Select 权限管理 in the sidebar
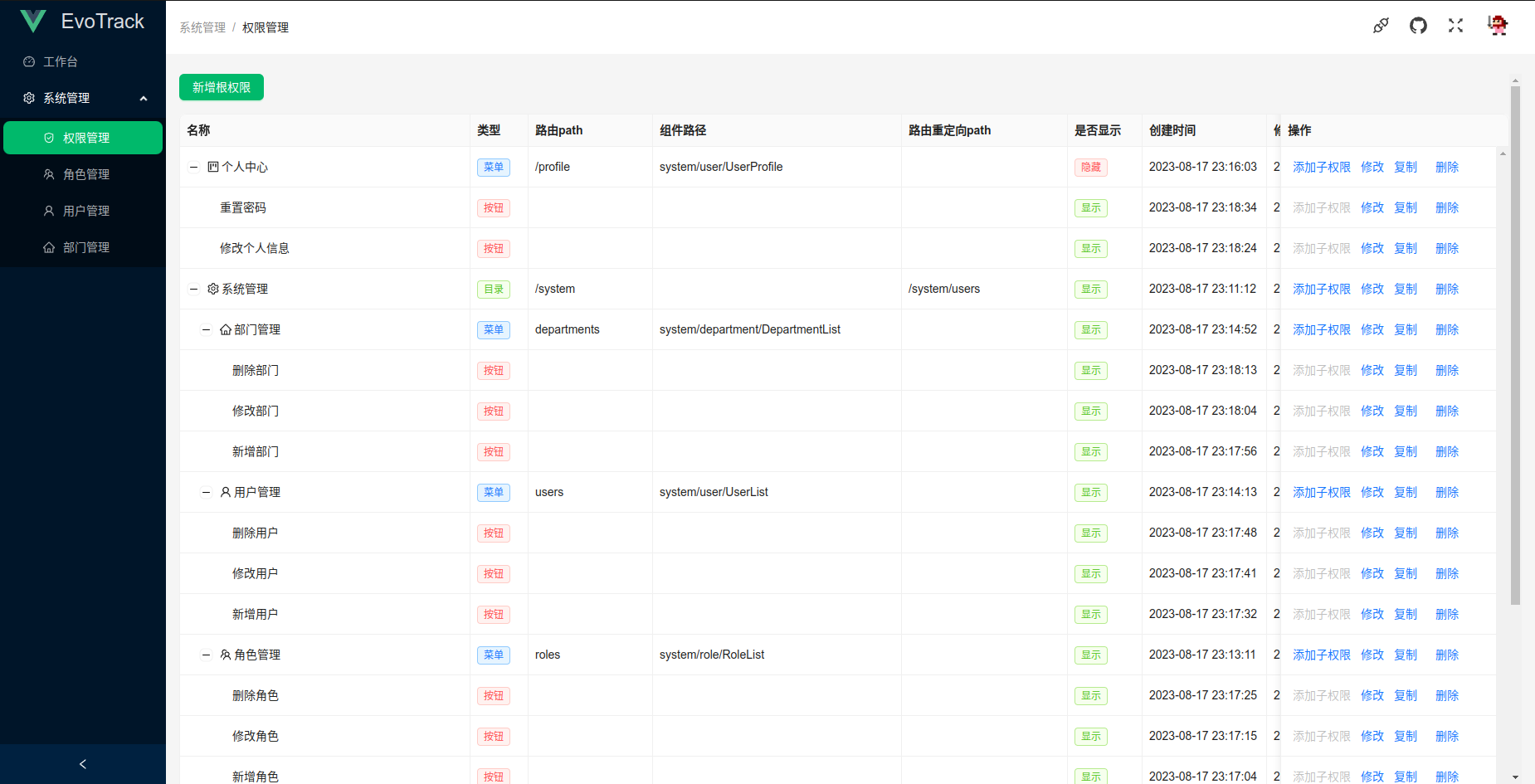Viewport: 1535px width, 784px height. 83,138
